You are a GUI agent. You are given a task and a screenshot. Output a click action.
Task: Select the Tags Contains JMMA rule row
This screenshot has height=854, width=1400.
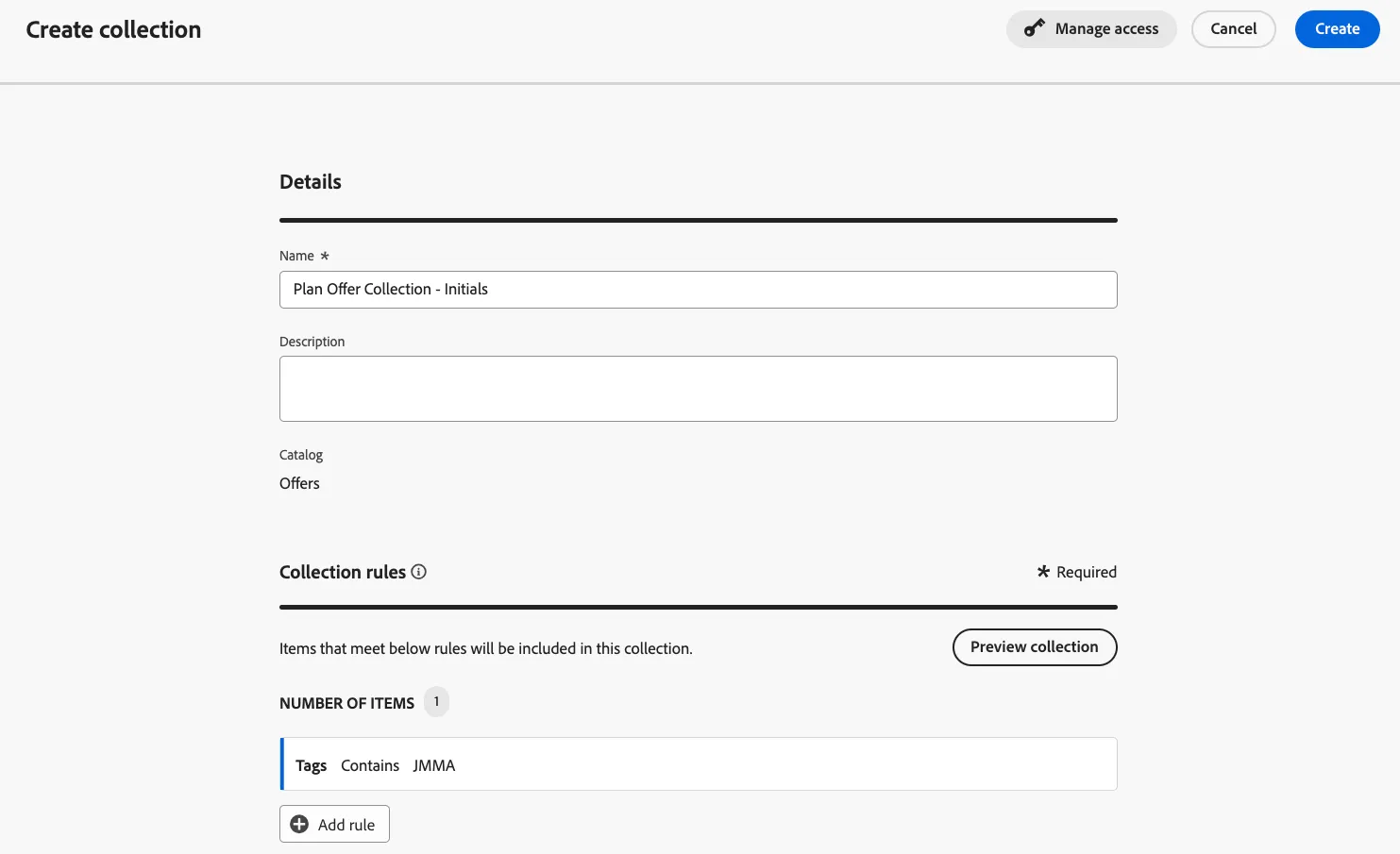coord(698,764)
